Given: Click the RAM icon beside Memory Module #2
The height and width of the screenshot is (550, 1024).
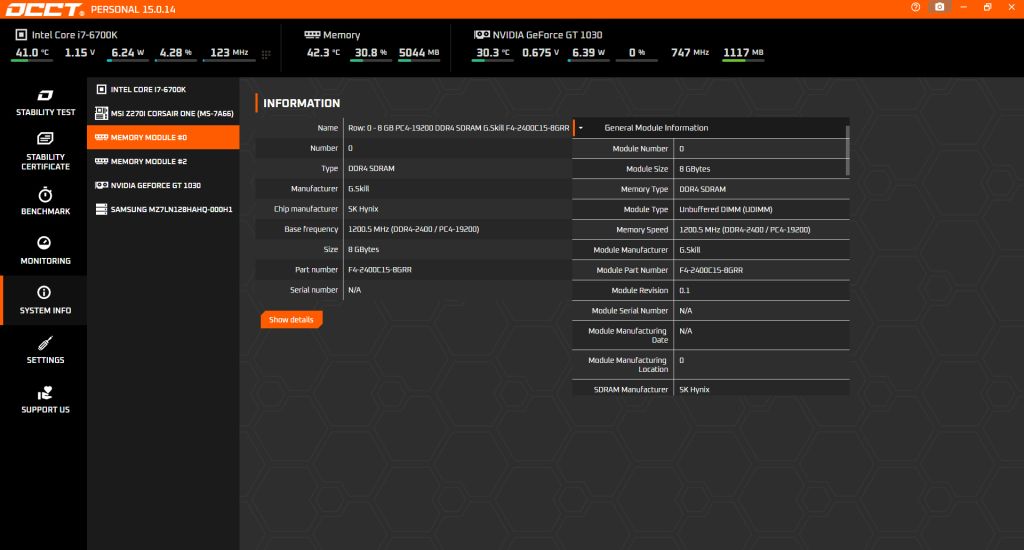Looking at the screenshot, I should 101,161.
